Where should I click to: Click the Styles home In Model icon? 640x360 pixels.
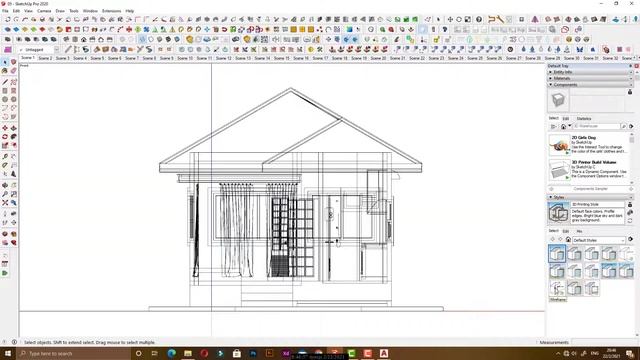(568, 240)
